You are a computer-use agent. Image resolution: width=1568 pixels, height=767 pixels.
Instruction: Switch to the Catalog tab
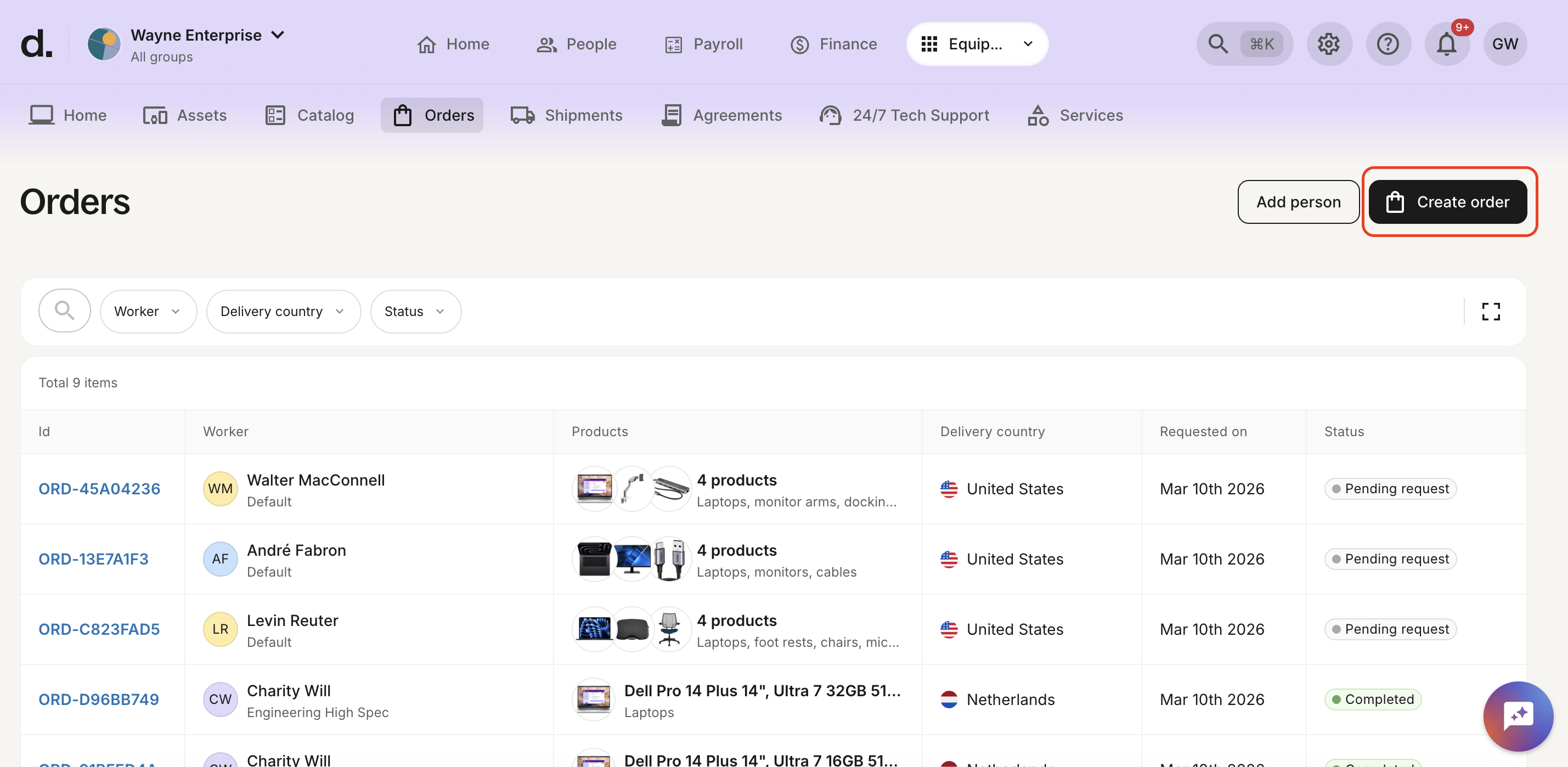coord(309,115)
